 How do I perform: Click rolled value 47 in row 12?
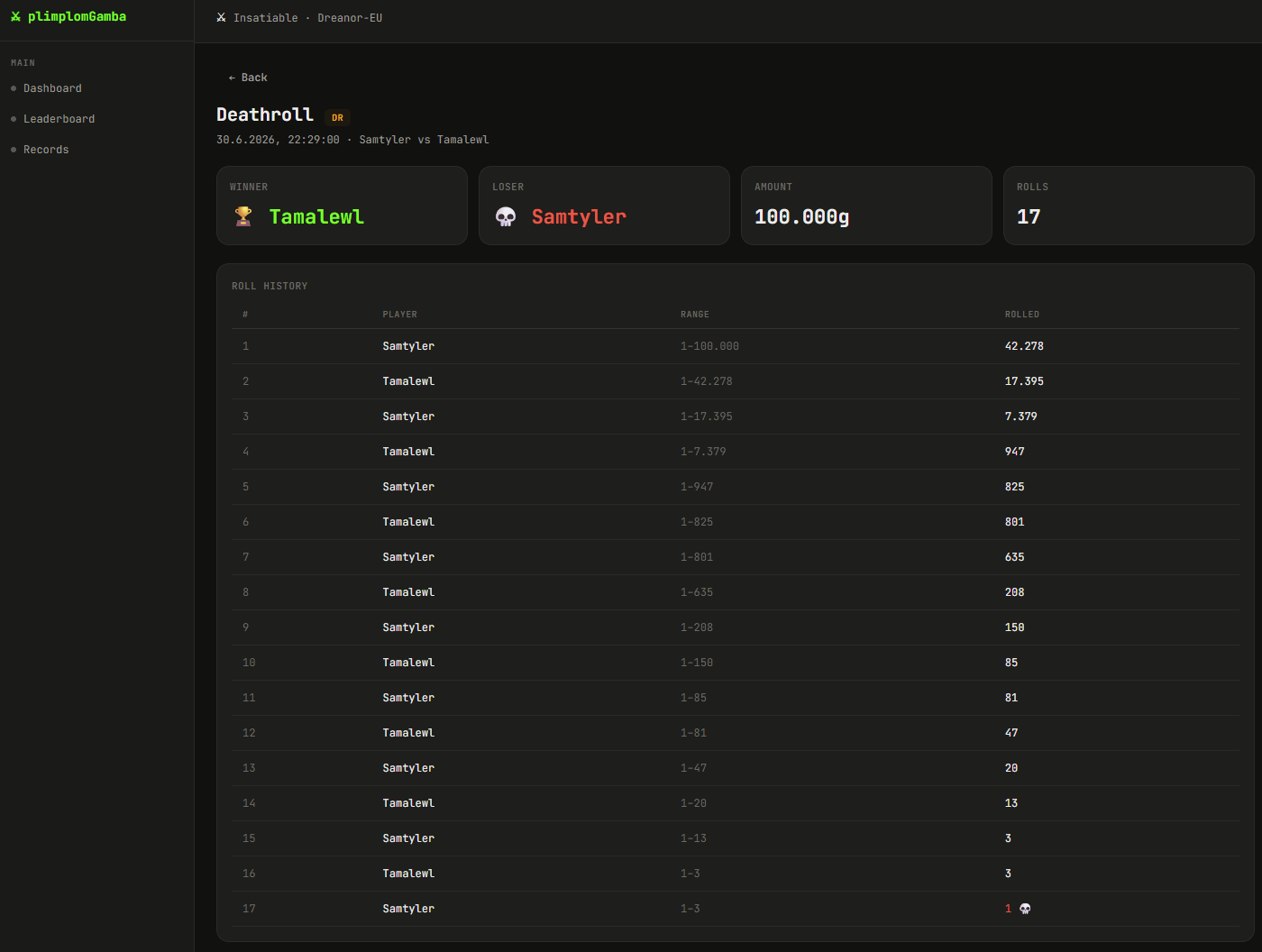tap(1011, 733)
